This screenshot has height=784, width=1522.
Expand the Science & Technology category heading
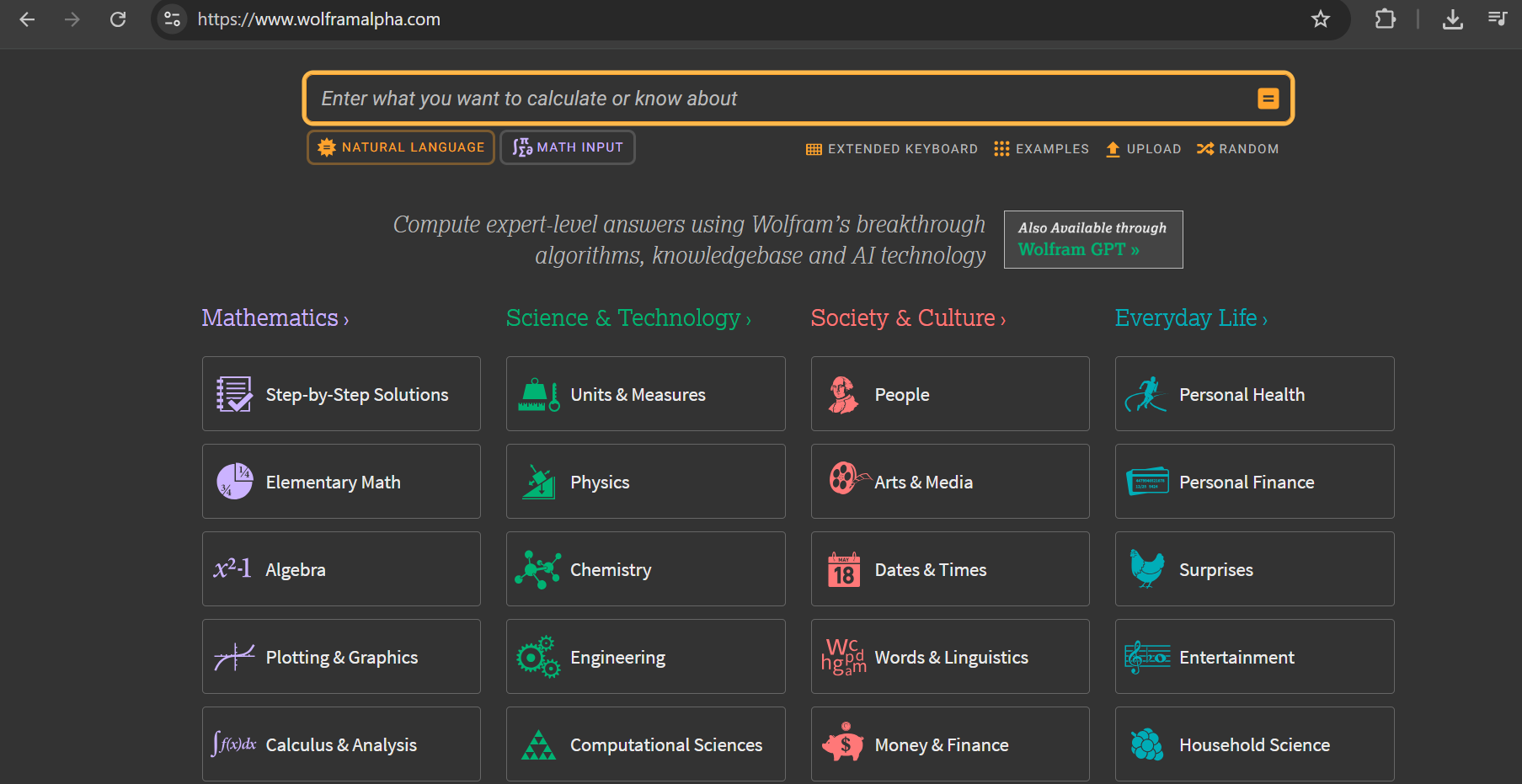pyautogui.click(x=628, y=318)
